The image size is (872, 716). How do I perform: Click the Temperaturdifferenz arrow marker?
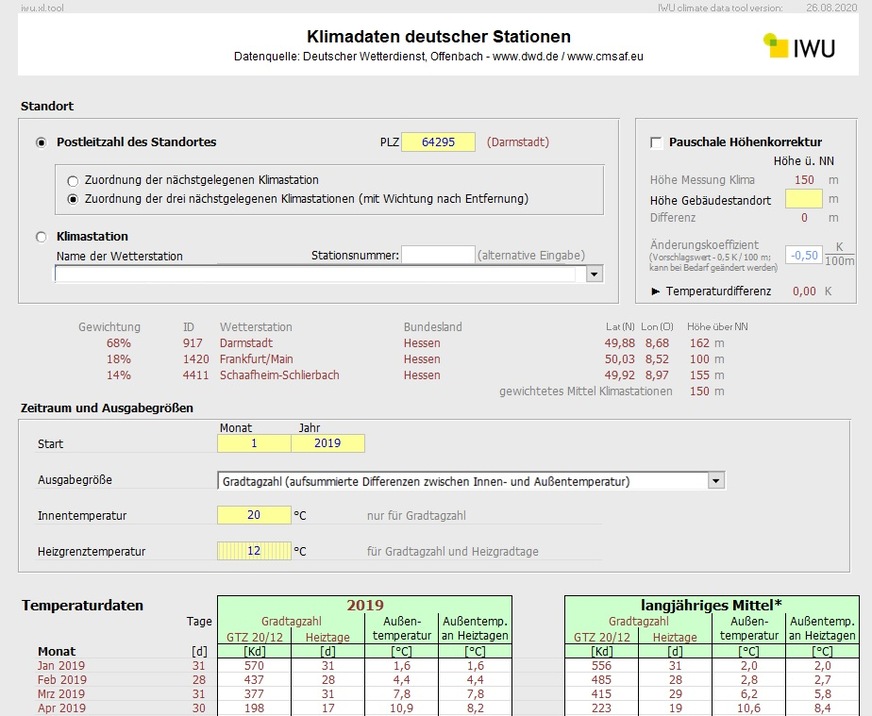click(656, 291)
